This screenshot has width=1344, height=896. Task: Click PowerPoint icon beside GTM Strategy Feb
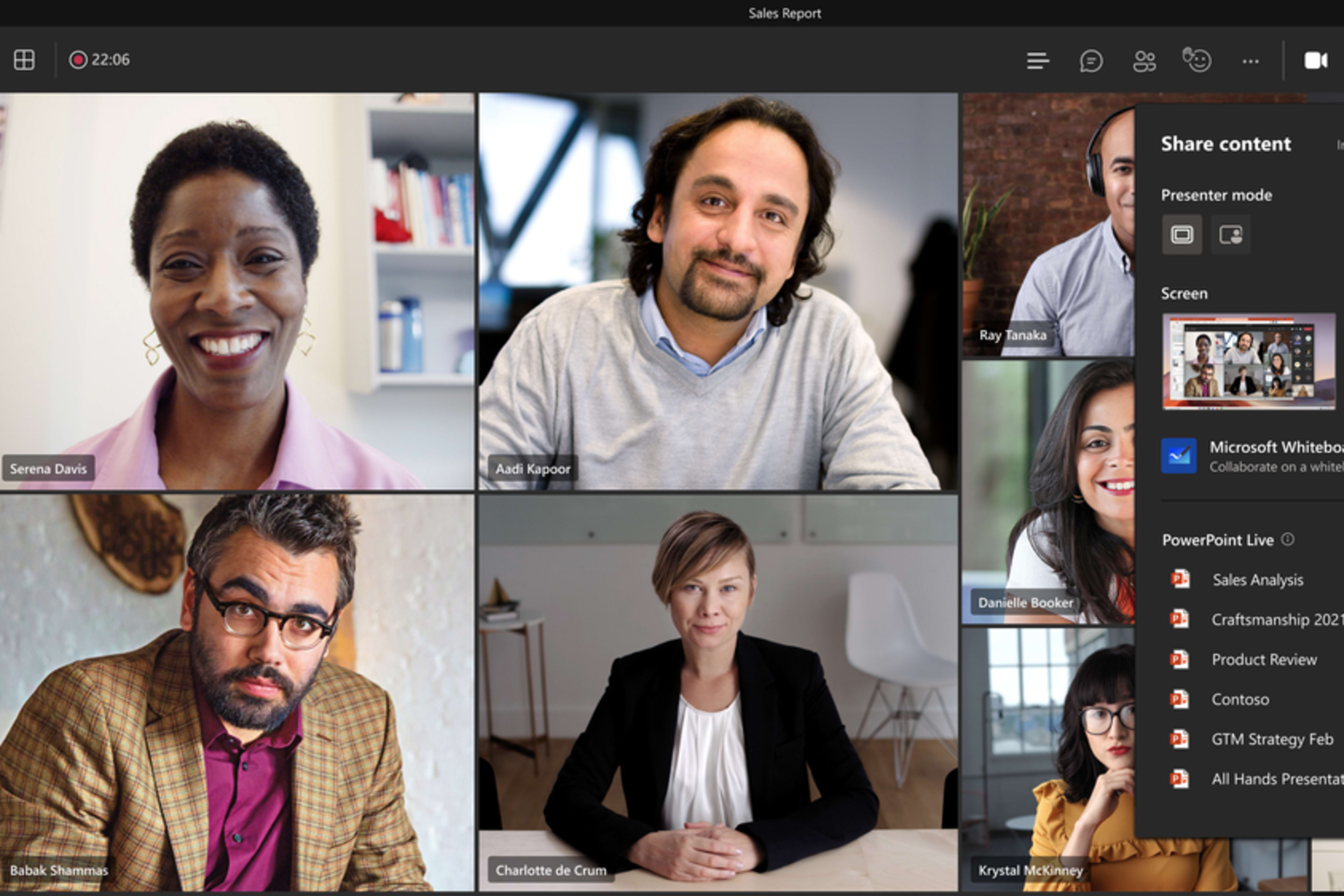[x=1180, y=739]
